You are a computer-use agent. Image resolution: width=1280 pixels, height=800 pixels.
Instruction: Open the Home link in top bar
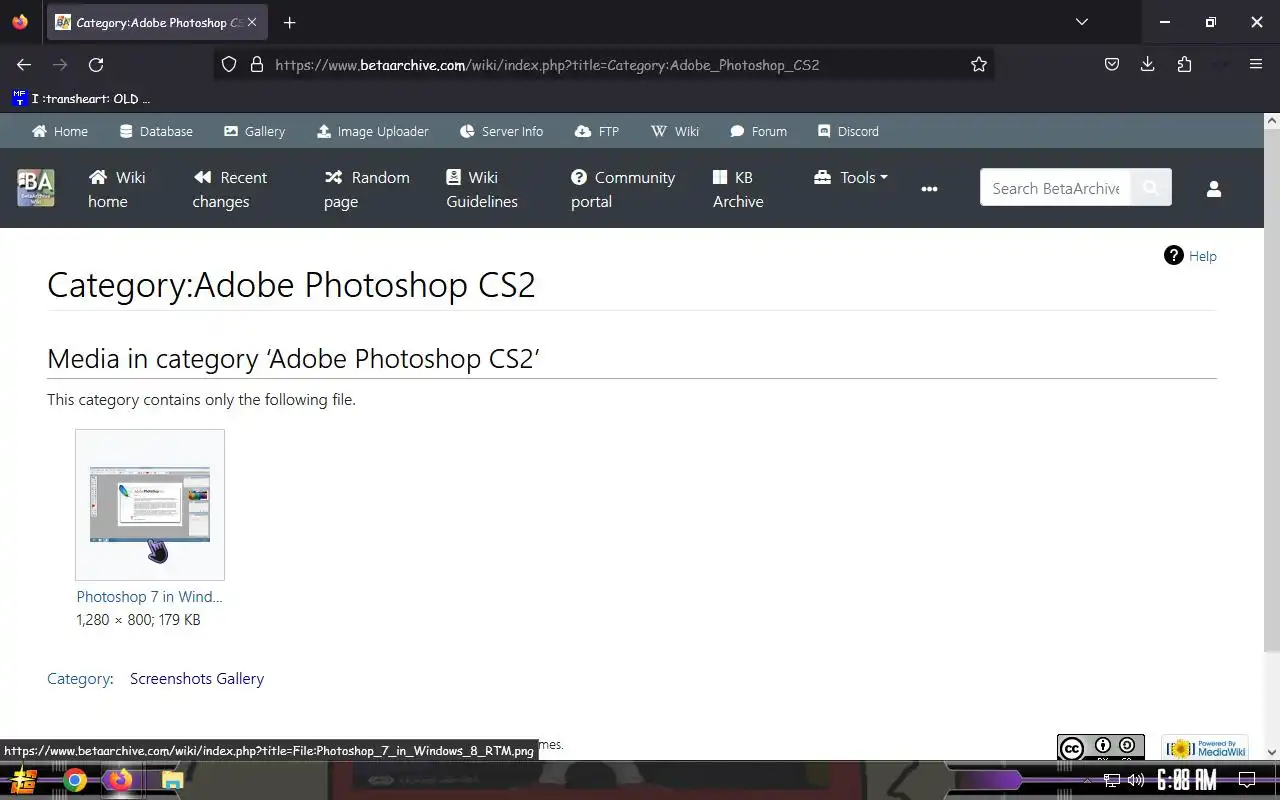[60, 131]
